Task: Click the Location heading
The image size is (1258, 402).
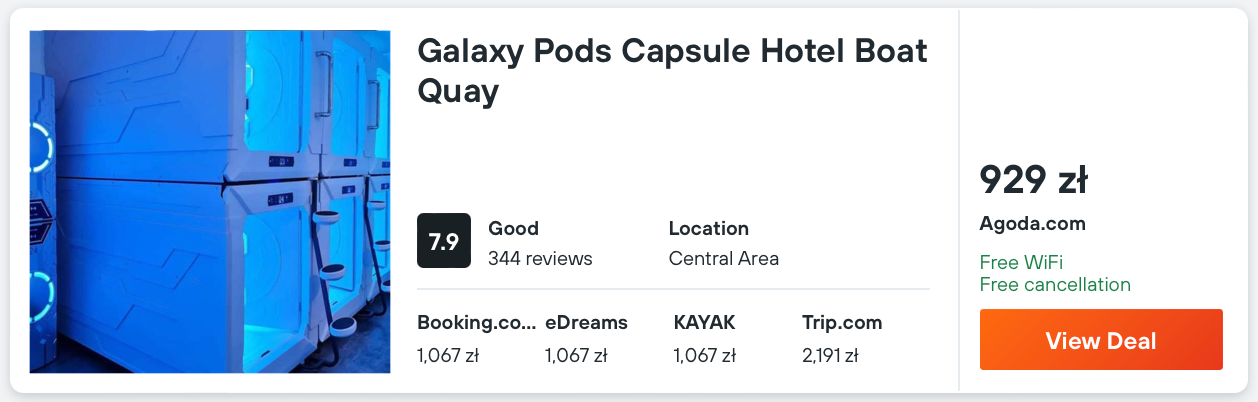Action: [708, 228]
